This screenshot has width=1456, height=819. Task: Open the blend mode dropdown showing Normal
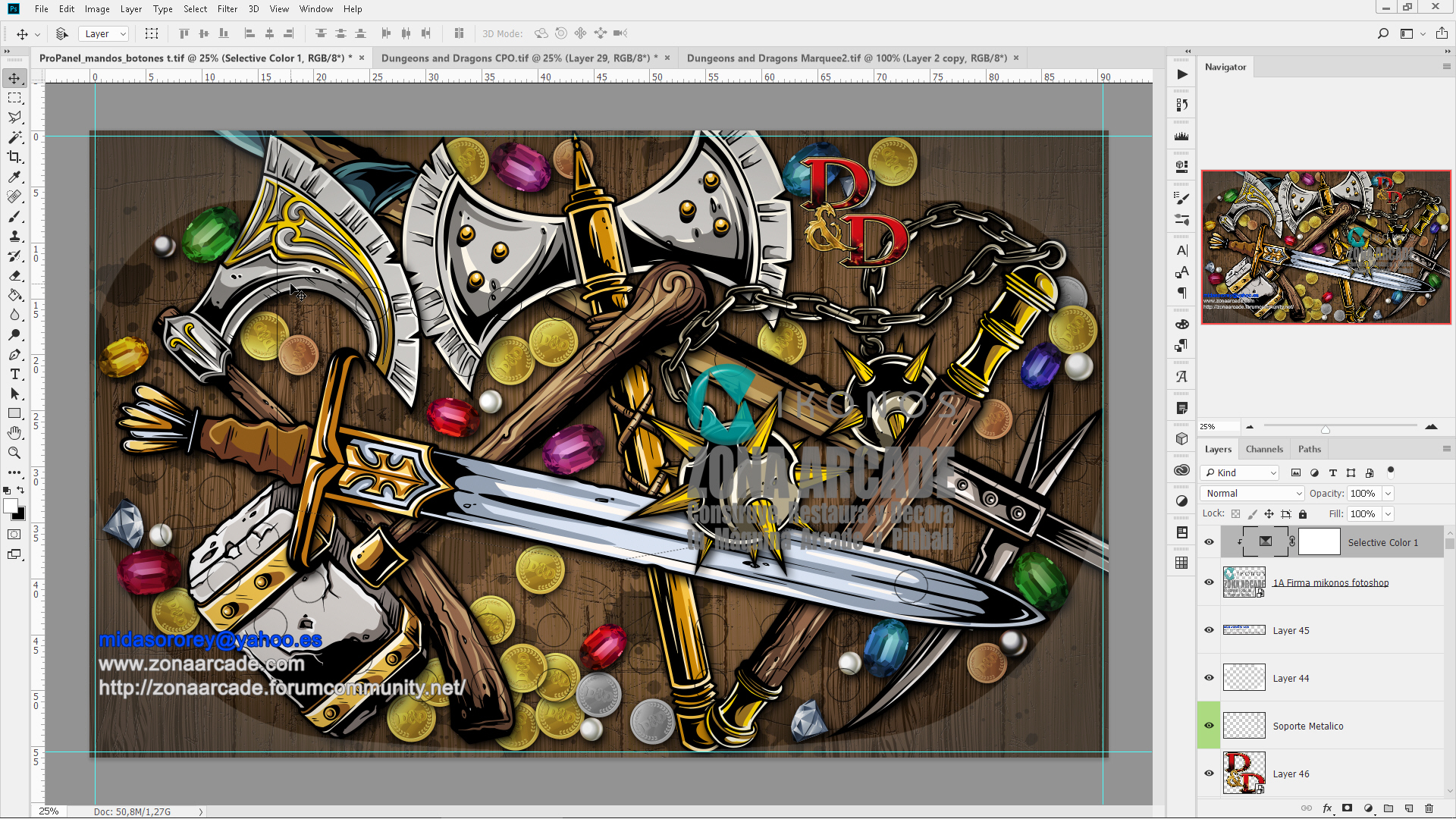click(1250, 493)
